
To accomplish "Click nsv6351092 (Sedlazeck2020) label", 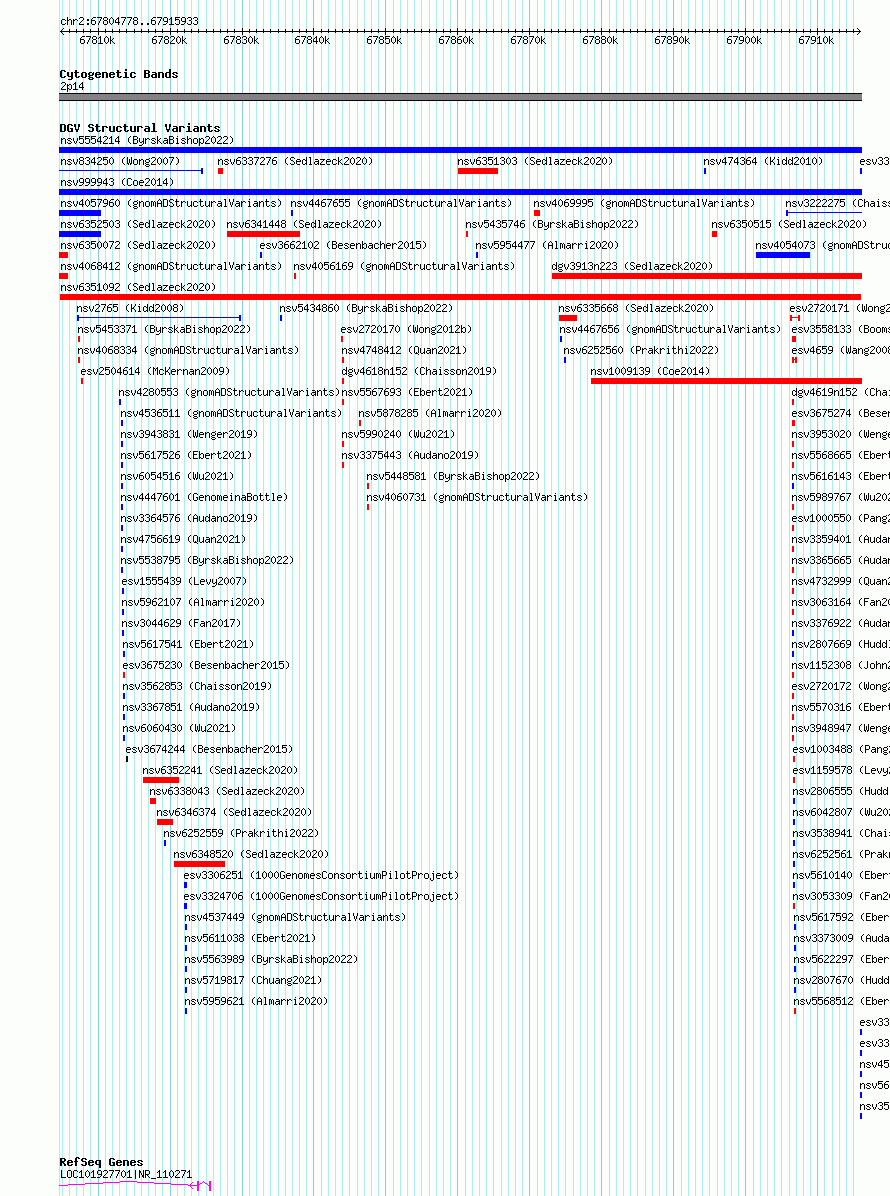I will 138,287.
